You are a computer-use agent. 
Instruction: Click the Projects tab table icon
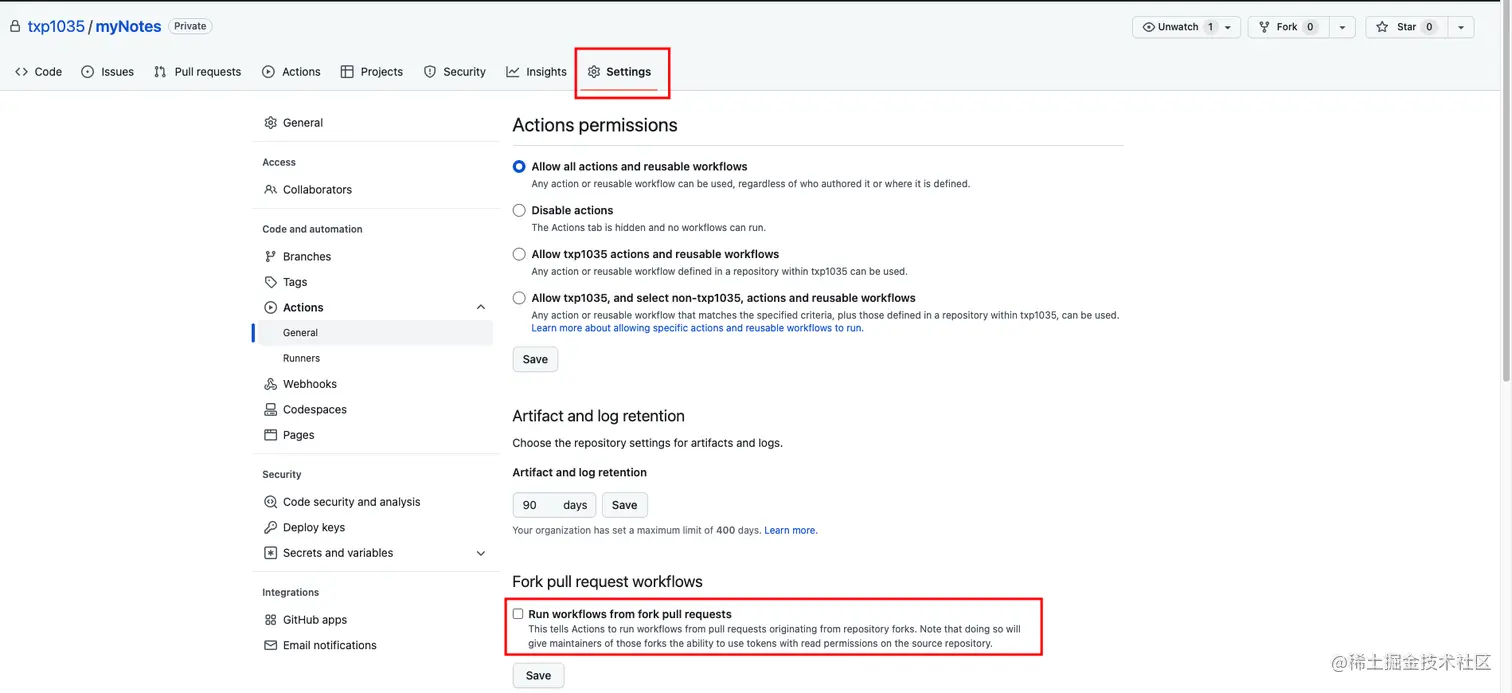[x=347, y=72]
